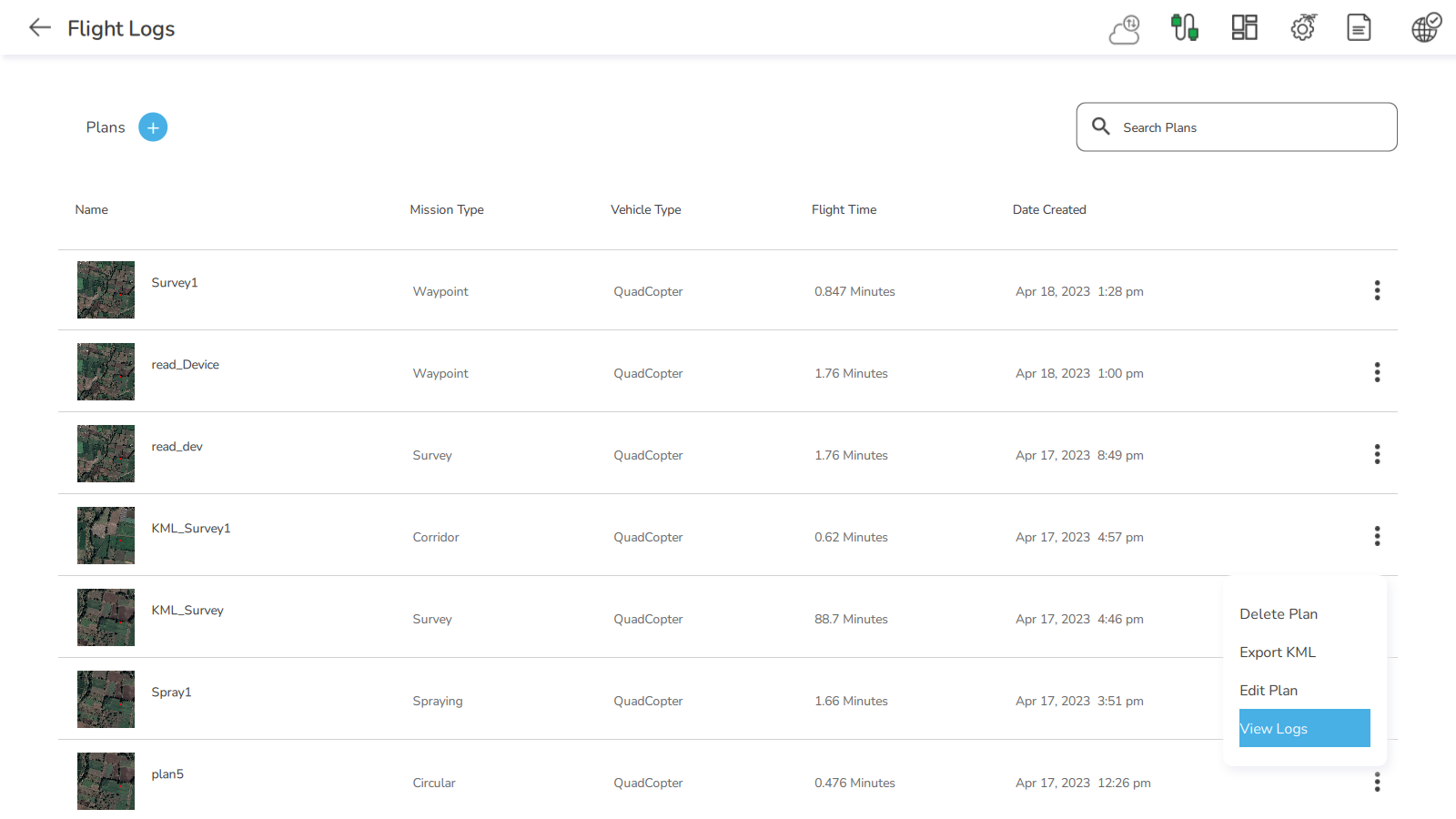1456x819 pixels.
Task: Click the green cable connection icon
Action: tap(1184, 28)
